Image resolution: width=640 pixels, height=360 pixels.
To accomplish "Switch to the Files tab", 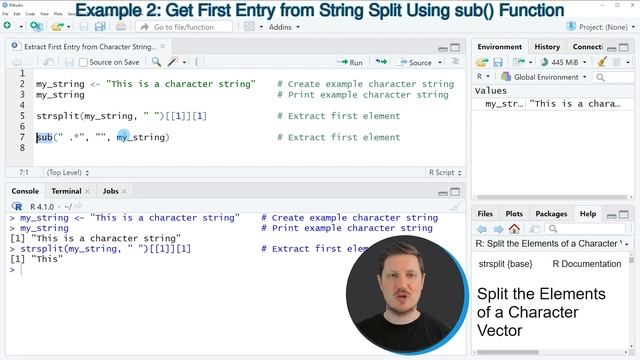I will click(x=485, y=213).
